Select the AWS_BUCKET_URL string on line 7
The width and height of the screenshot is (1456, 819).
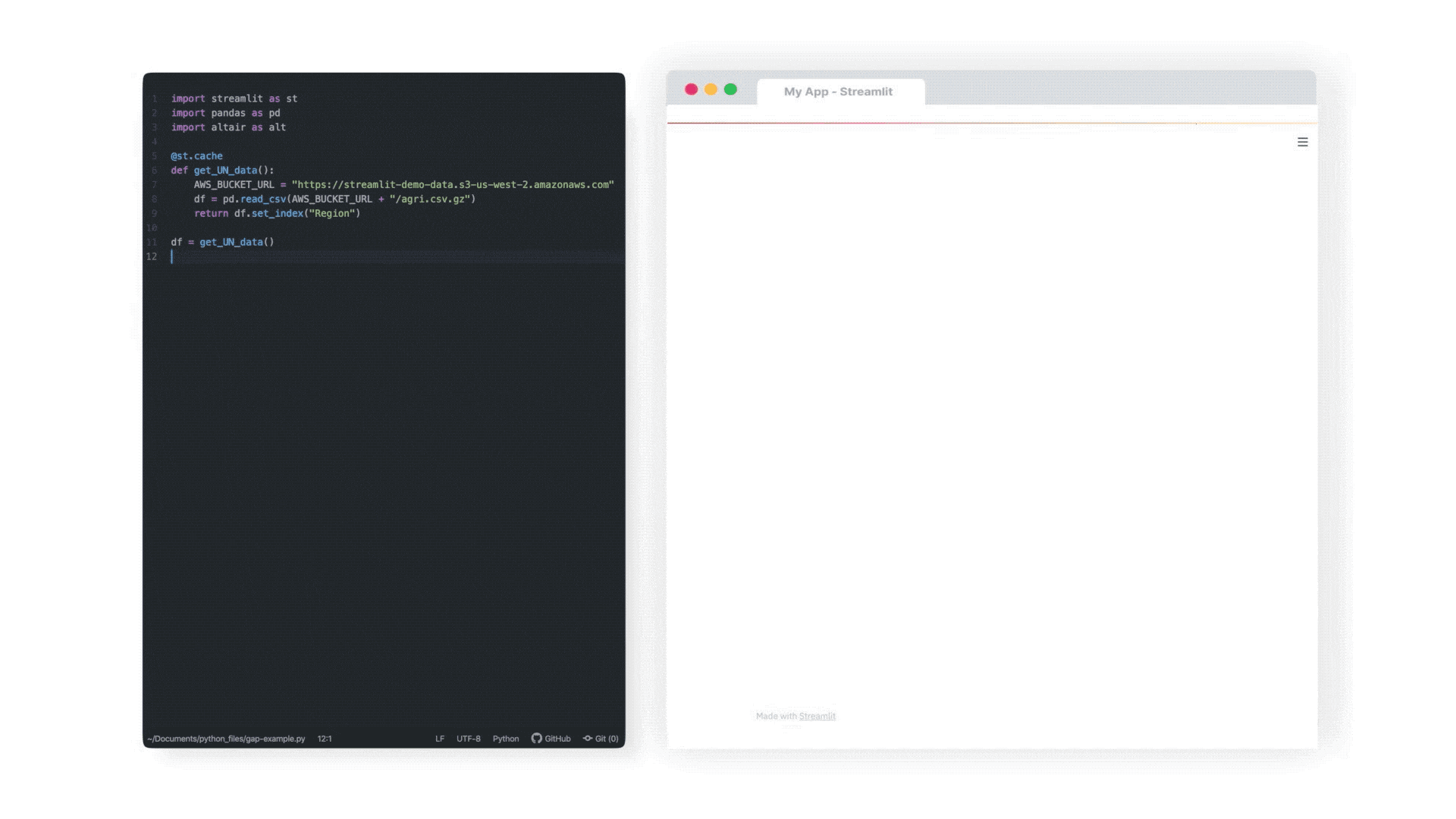453,184
